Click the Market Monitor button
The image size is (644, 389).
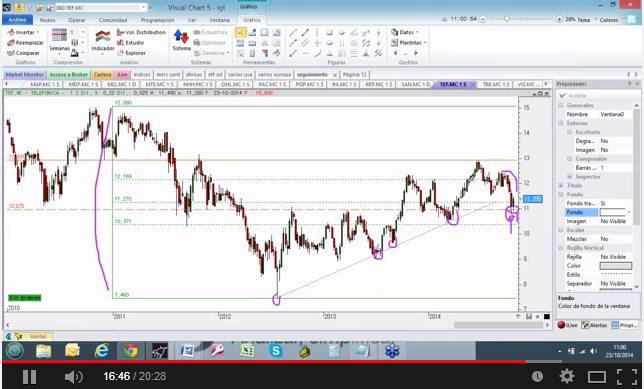coord(25,75)
